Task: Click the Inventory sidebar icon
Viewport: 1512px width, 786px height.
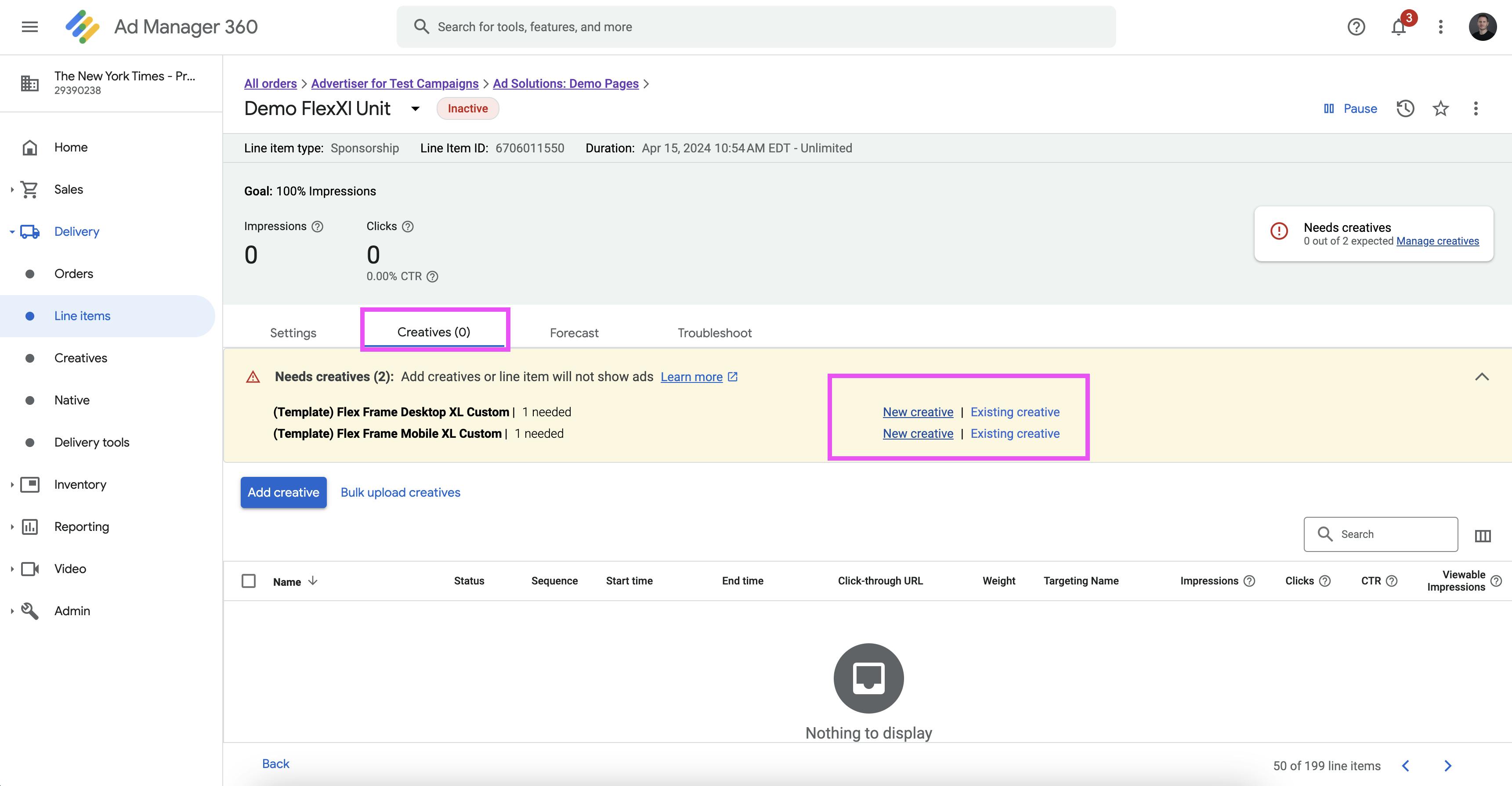Action: [x=29, y=484]
